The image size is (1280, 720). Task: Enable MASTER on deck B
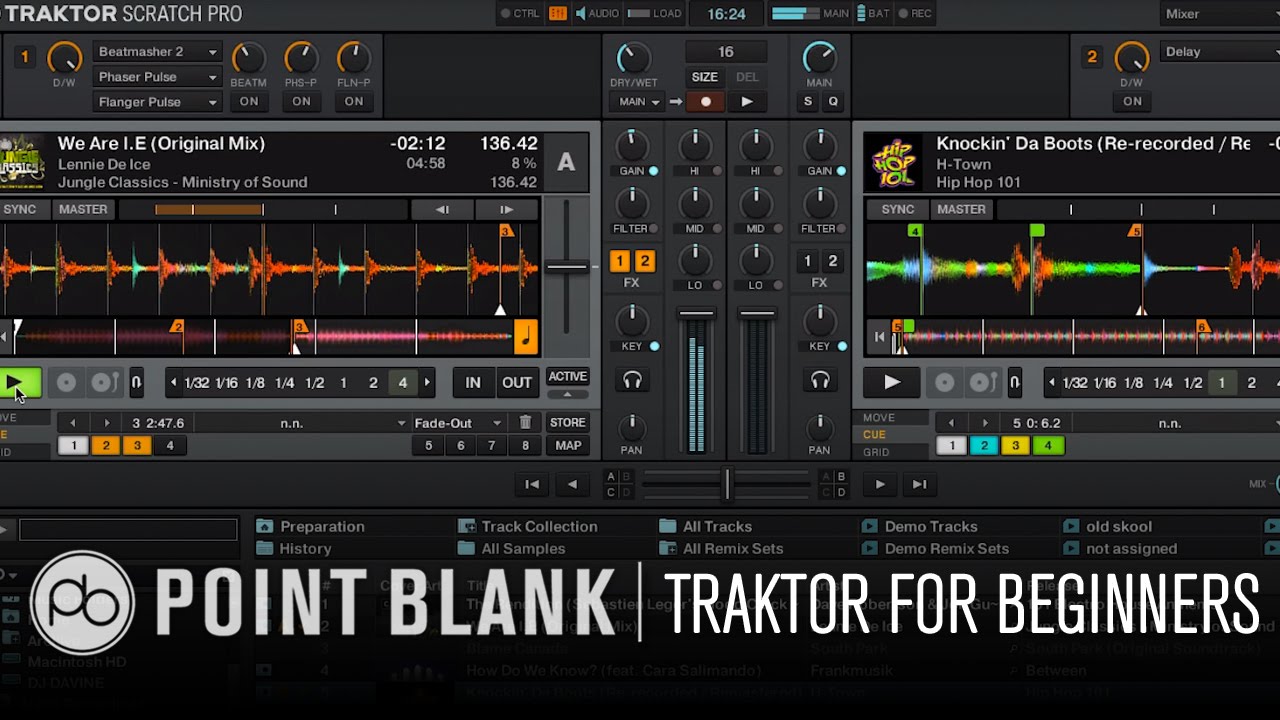point(961,210)
